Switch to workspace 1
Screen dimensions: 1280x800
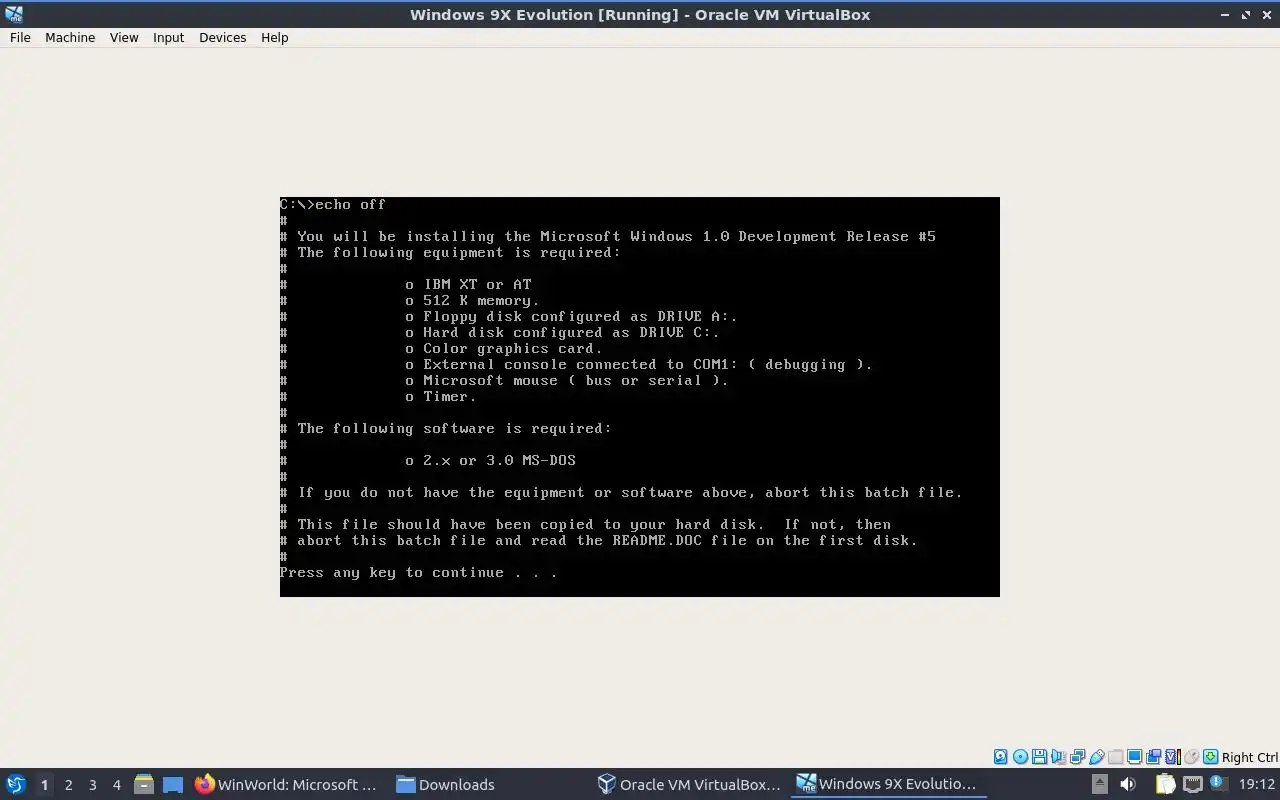click(44, 785)
